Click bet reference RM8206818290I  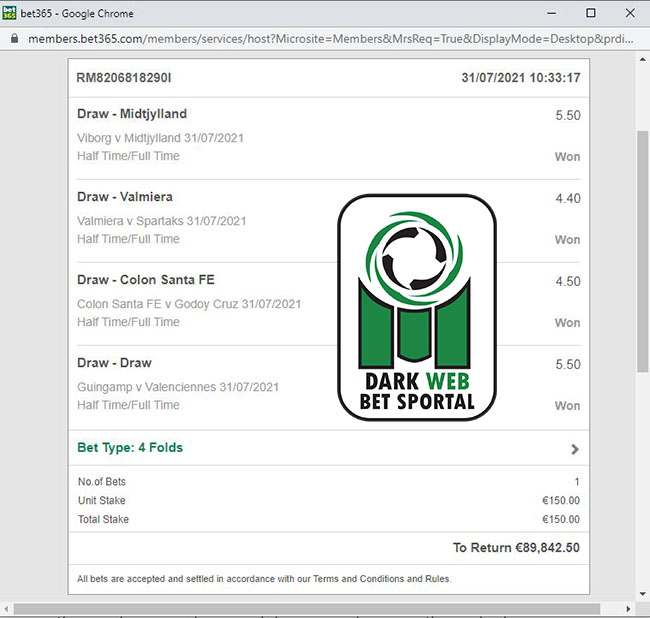(x=125, y=77)
